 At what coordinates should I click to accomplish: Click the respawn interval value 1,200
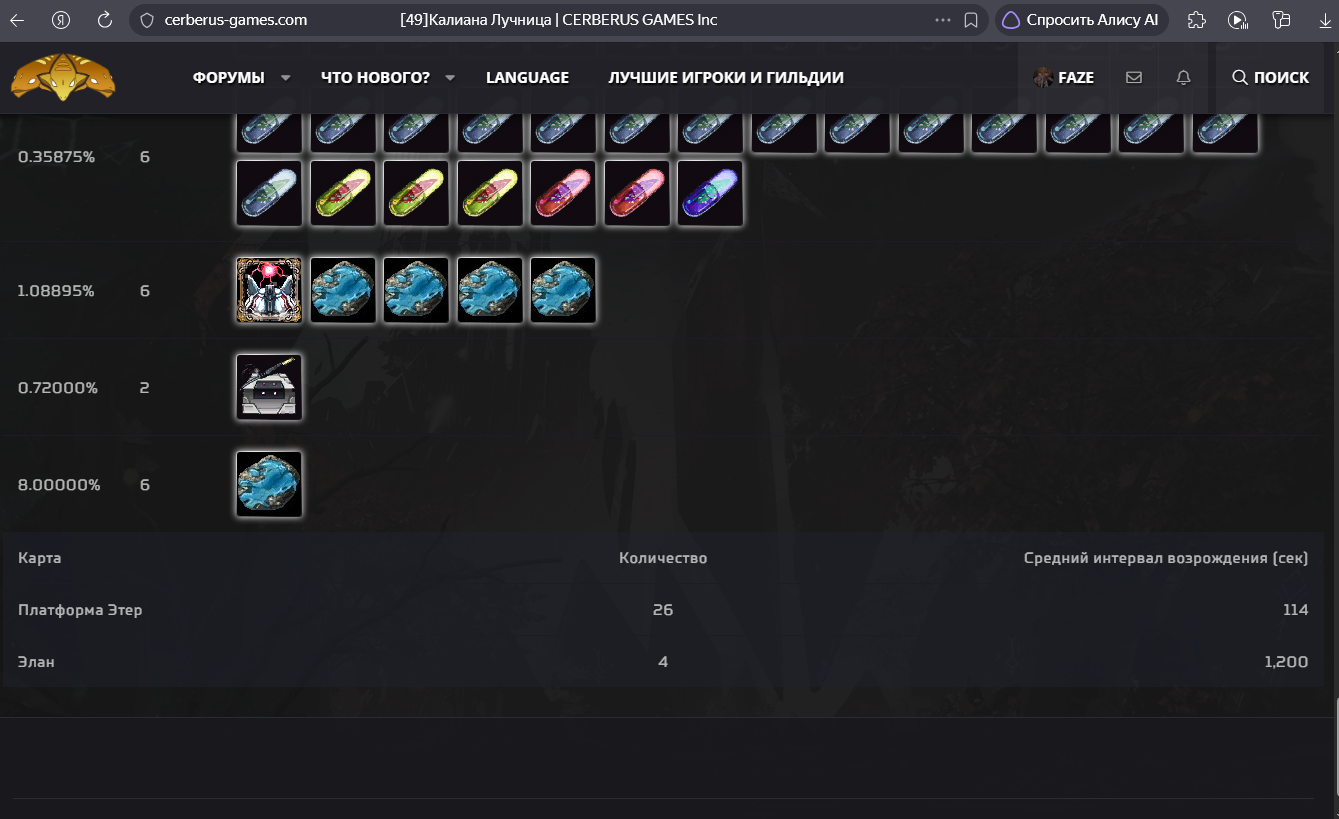1286,661
